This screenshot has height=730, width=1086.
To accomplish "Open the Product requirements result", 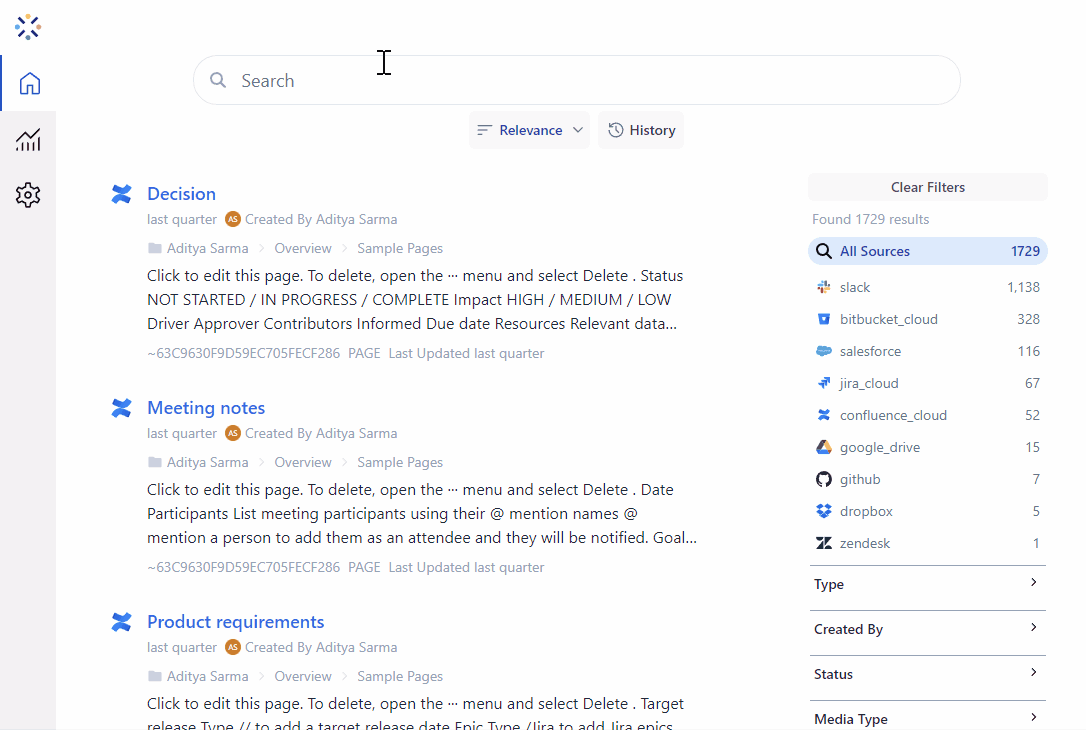I will (235, 622).
